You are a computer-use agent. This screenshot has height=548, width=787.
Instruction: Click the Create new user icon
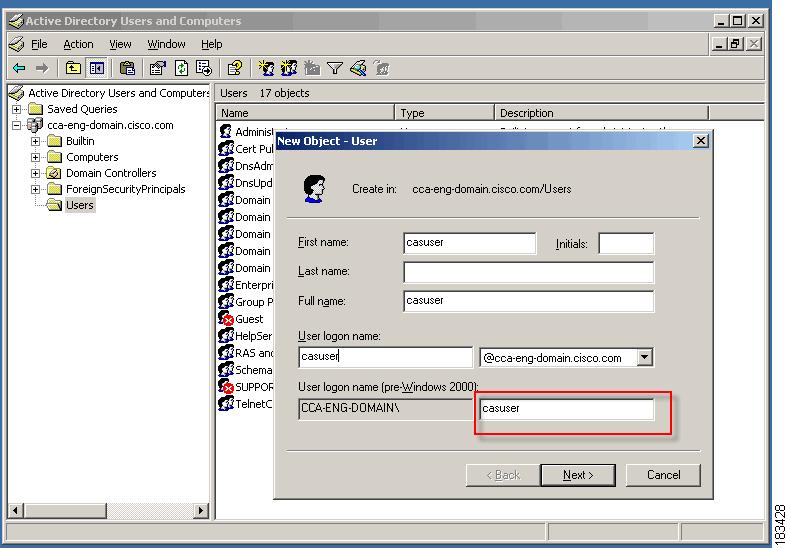[266, 68]
